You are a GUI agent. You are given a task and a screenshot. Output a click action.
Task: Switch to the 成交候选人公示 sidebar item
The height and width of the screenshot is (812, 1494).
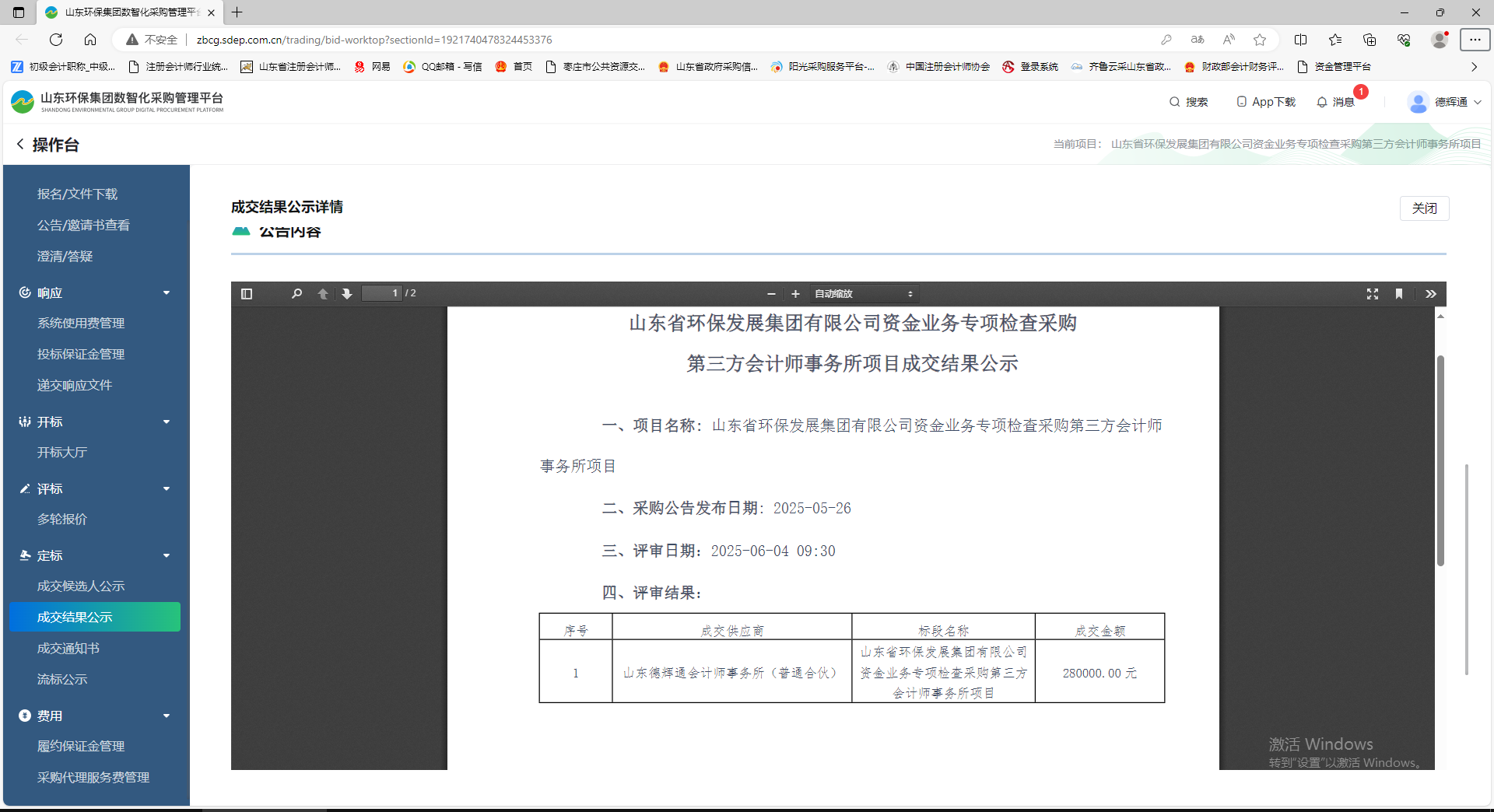(81, 586)
